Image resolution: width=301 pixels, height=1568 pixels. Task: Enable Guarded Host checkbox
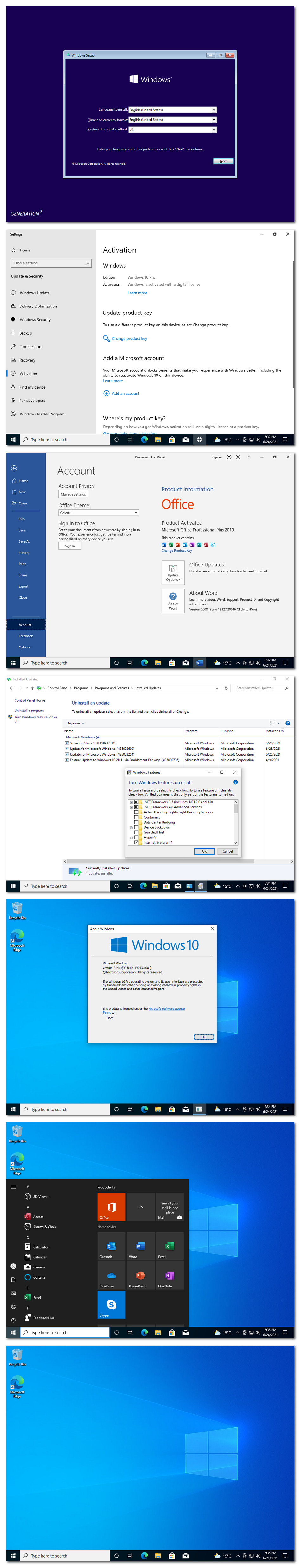click(136, 832)
